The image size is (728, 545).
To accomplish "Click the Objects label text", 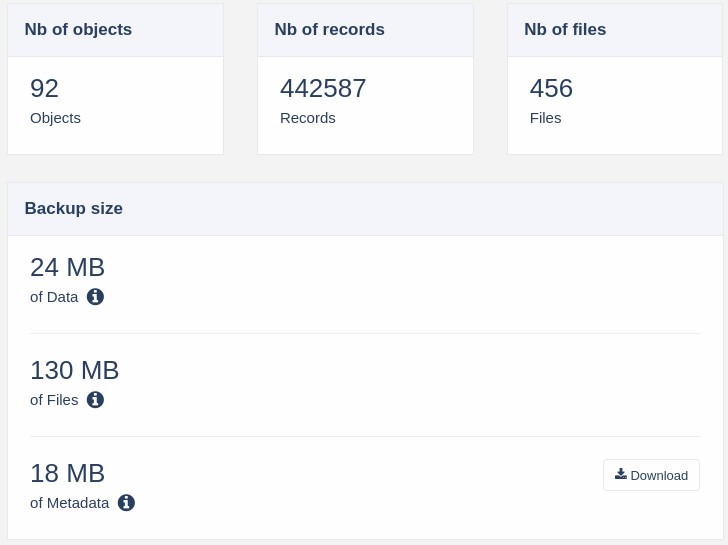I will pyautogui.click(x=55, y=118).
